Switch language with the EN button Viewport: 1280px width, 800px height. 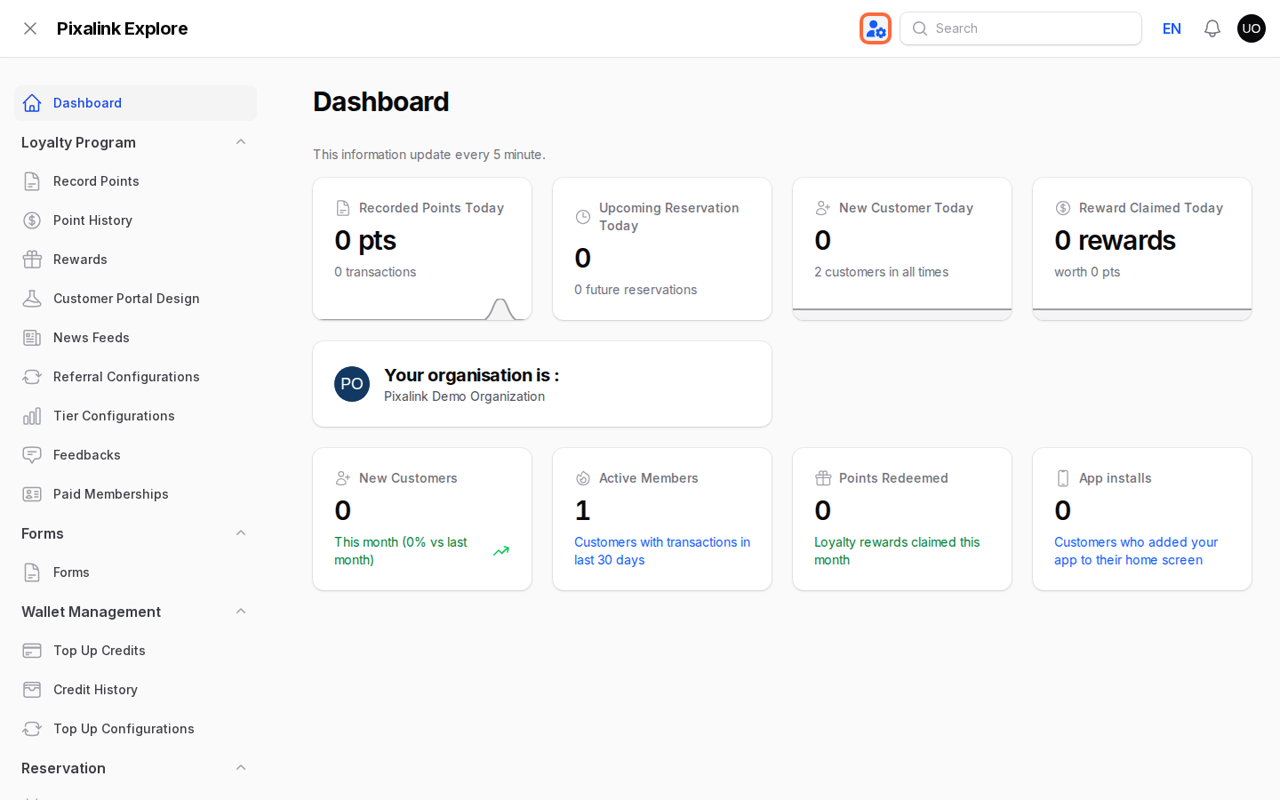1172,28
